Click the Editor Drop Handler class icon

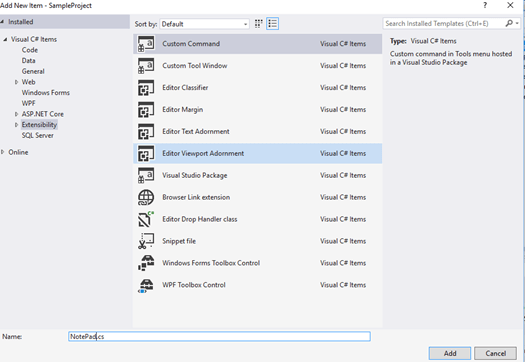point(146,219)
